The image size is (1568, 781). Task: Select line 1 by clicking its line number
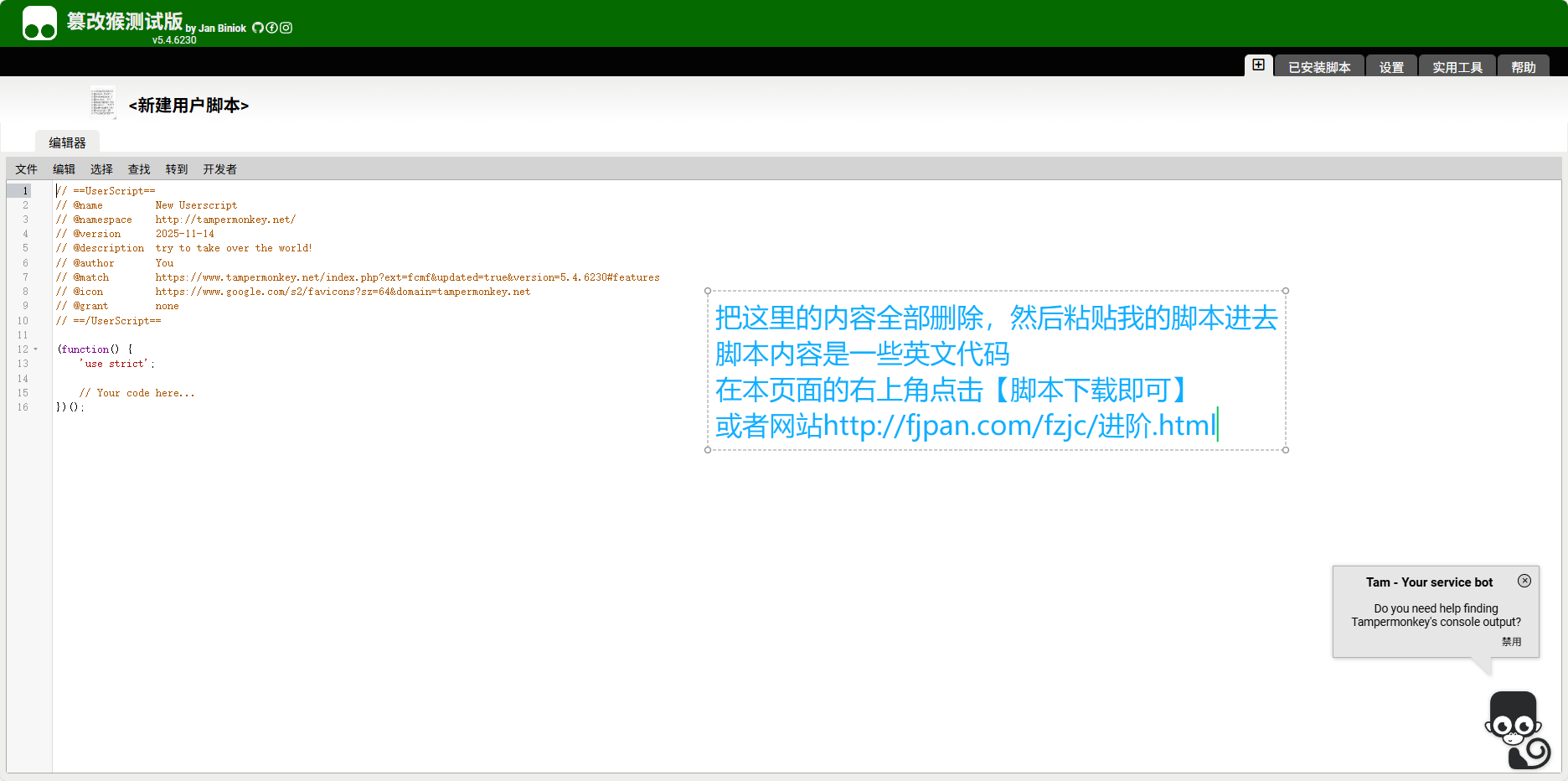click(24, 190)
